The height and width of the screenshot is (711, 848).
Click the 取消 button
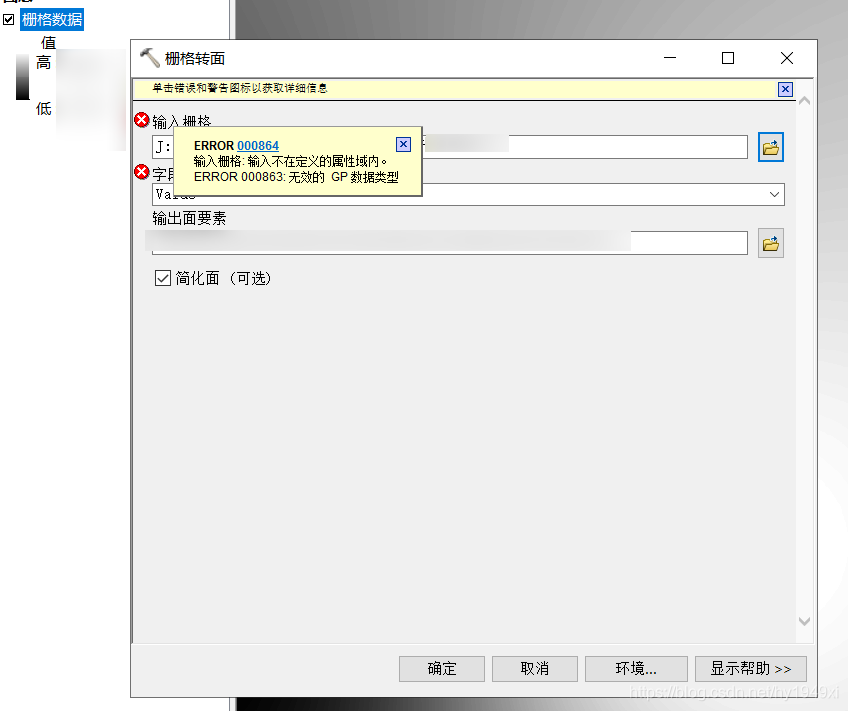[535, 669]
